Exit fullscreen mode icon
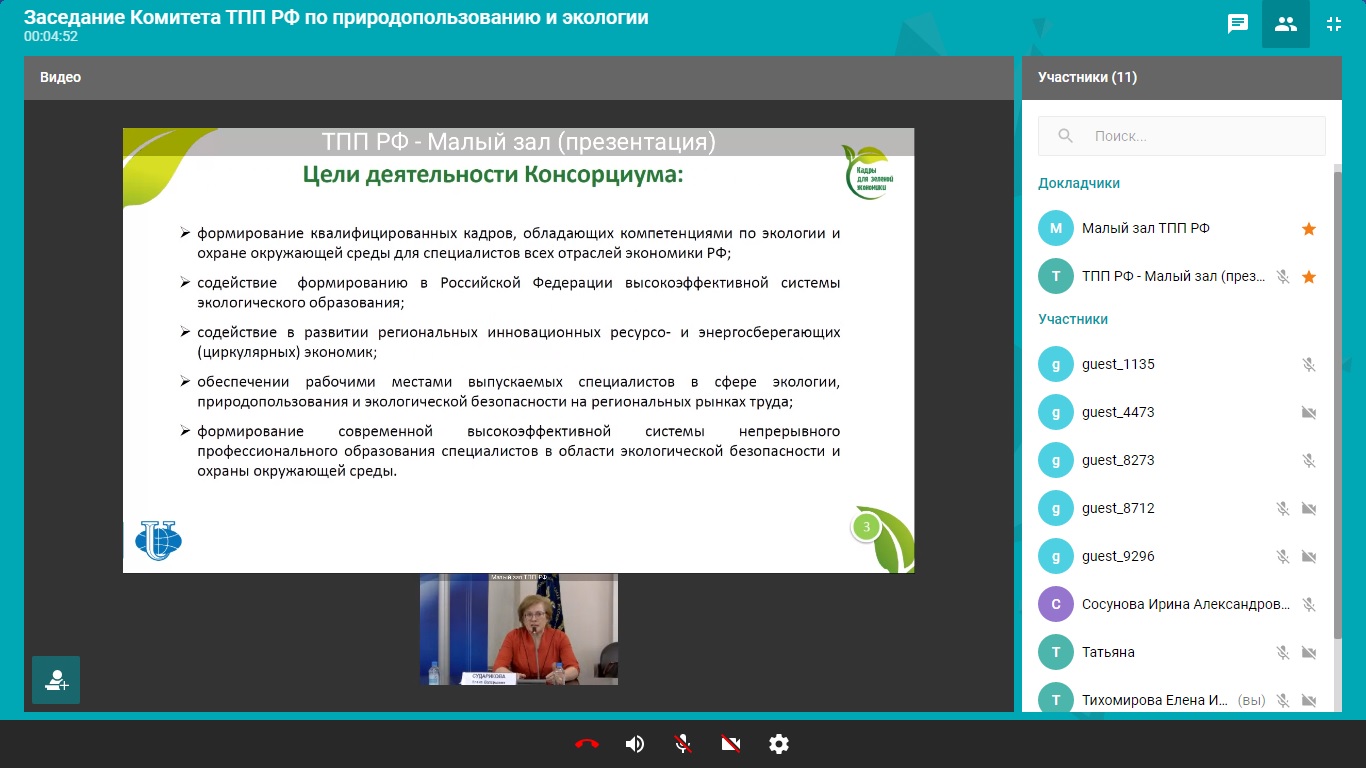Image resolution: width=1366 pixels, height=768 pixels. 1334,24
